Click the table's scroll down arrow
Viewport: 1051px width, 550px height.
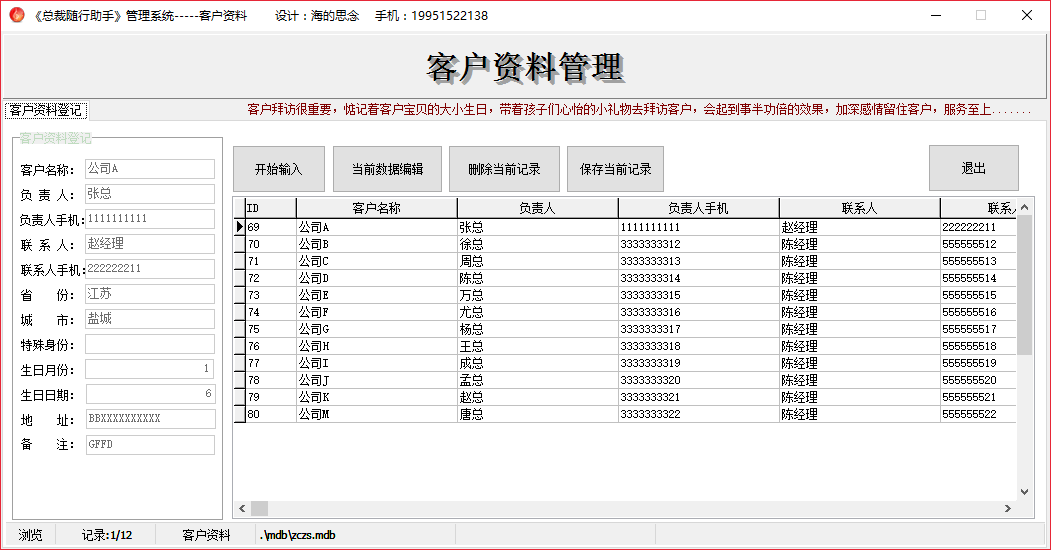point(1024,492)
